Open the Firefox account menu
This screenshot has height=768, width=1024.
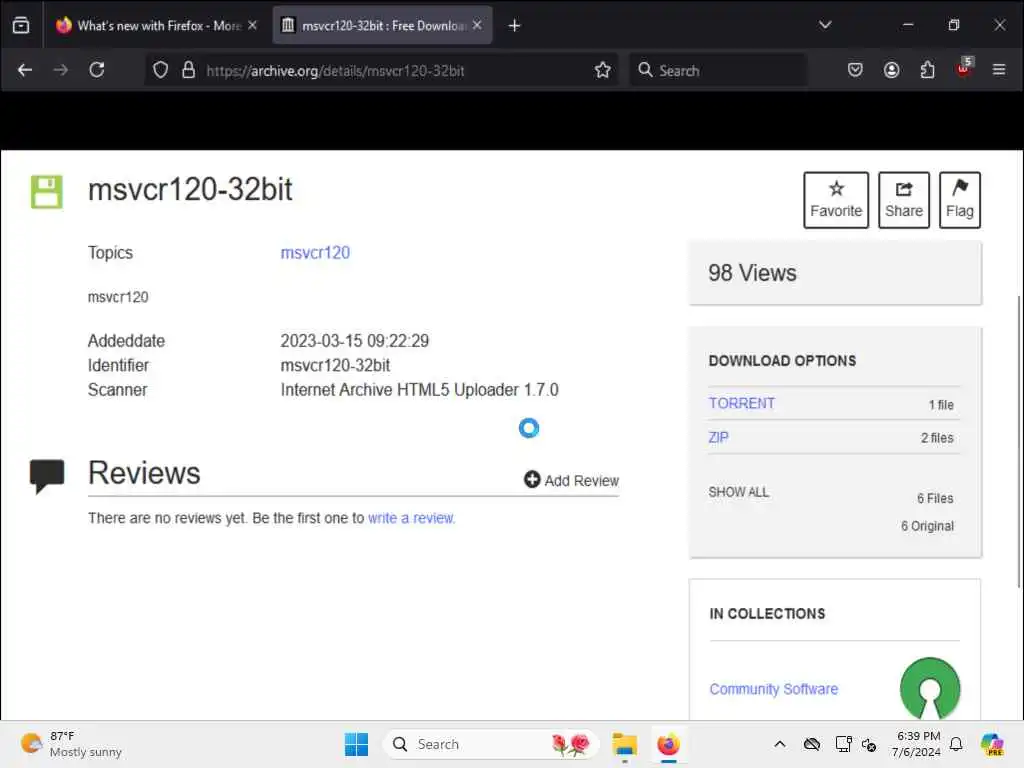tap(891, 70)
